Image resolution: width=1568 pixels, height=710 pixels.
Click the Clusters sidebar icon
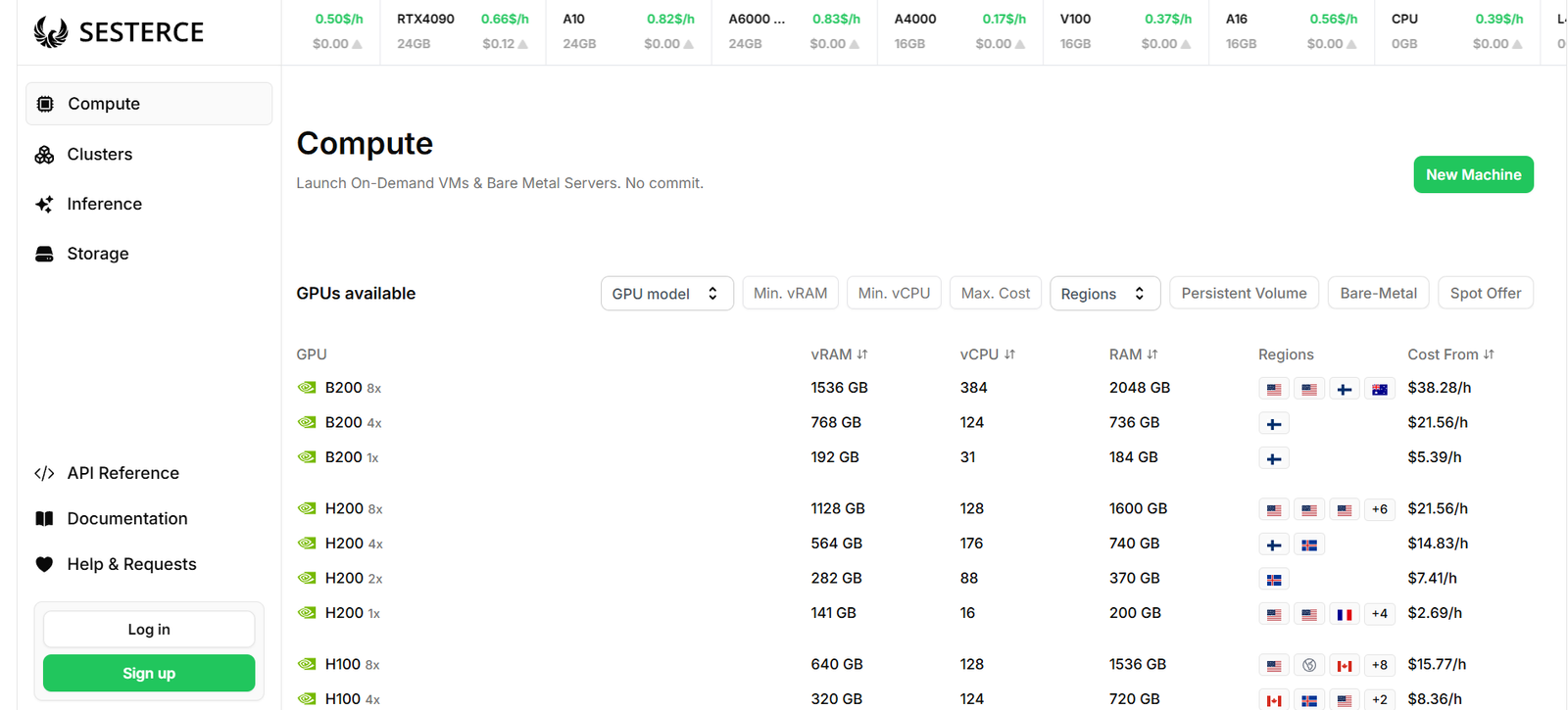coord(44,155)
